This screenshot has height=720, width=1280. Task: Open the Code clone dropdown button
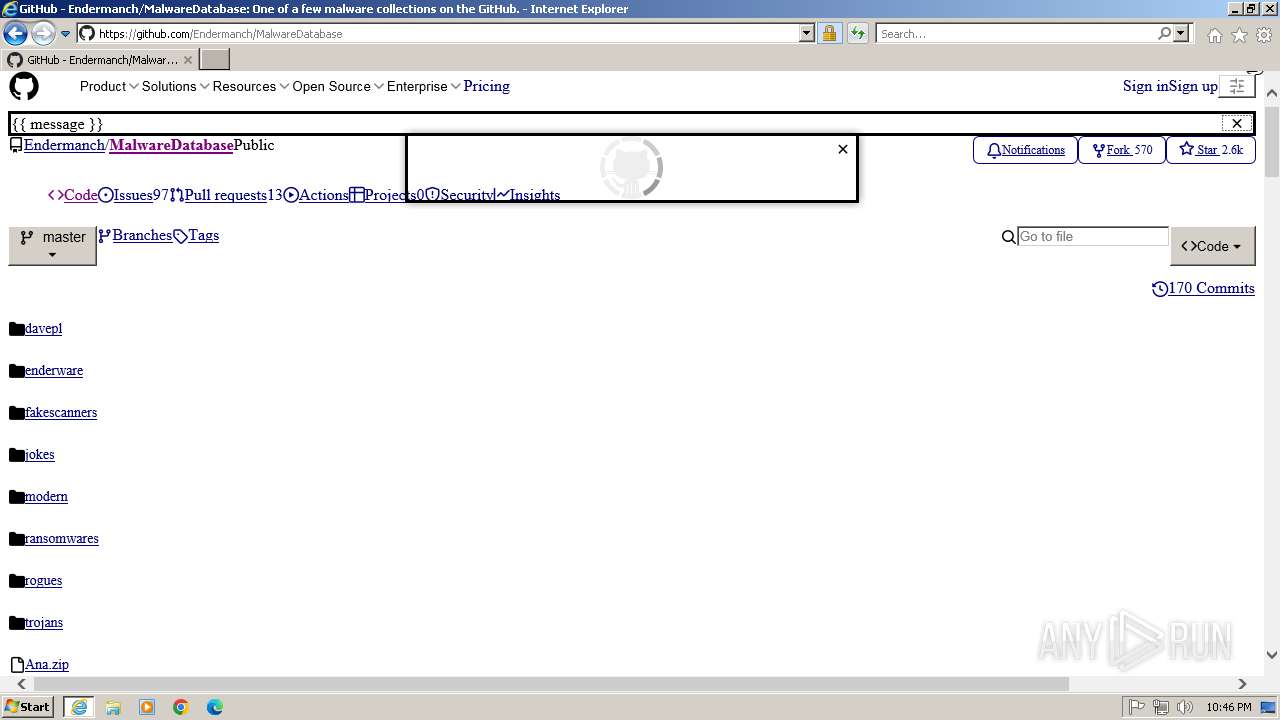pos(1212,246)
